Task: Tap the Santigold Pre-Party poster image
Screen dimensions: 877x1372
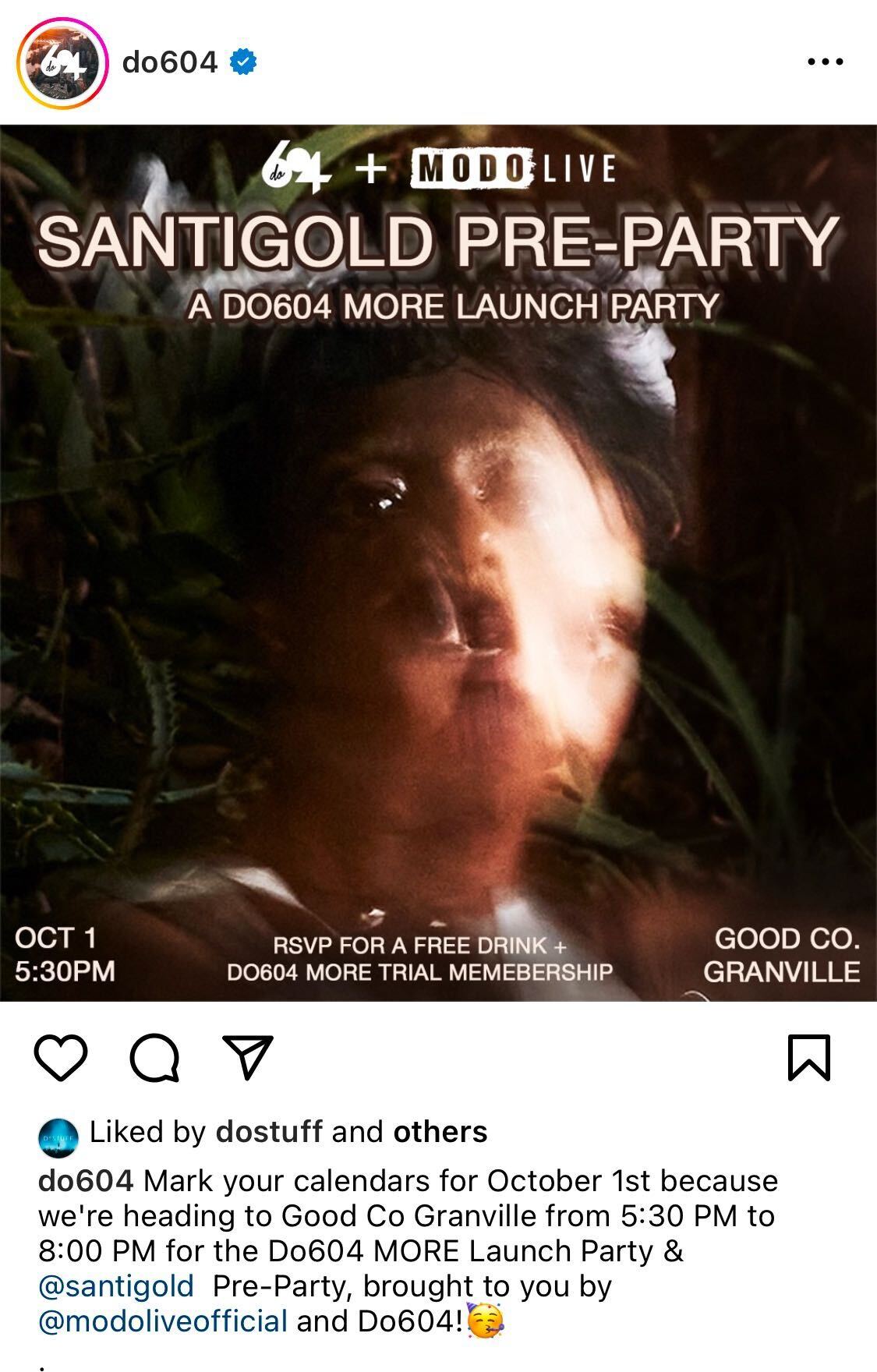Action: pos(438,563)
